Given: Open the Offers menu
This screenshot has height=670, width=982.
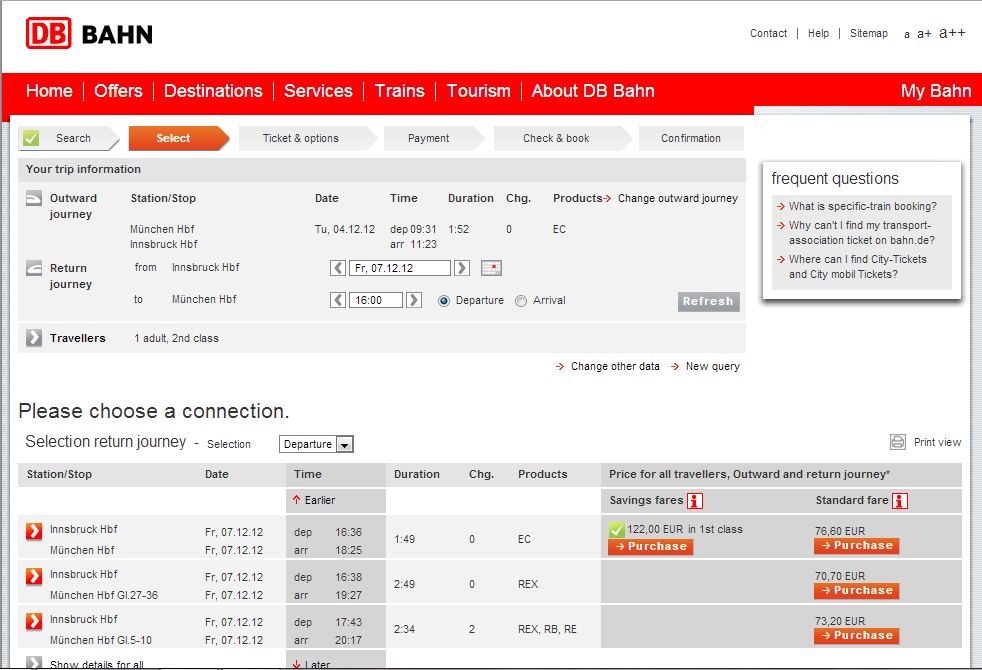Looking at the screenshot, I should [118, 91].
